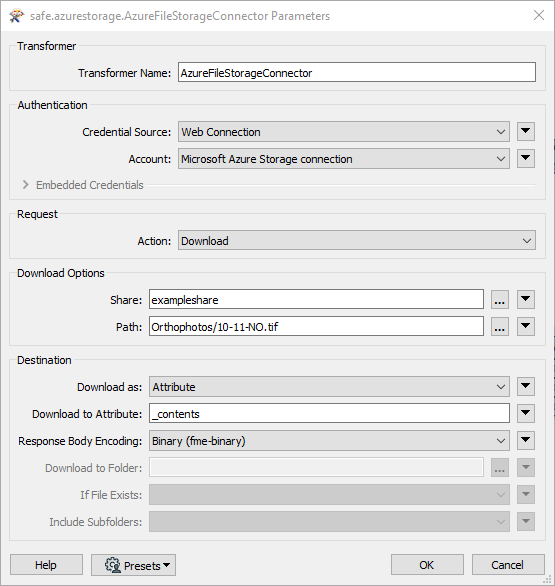Click the Help button
555x586 pixels.
[x=46, y=565]
